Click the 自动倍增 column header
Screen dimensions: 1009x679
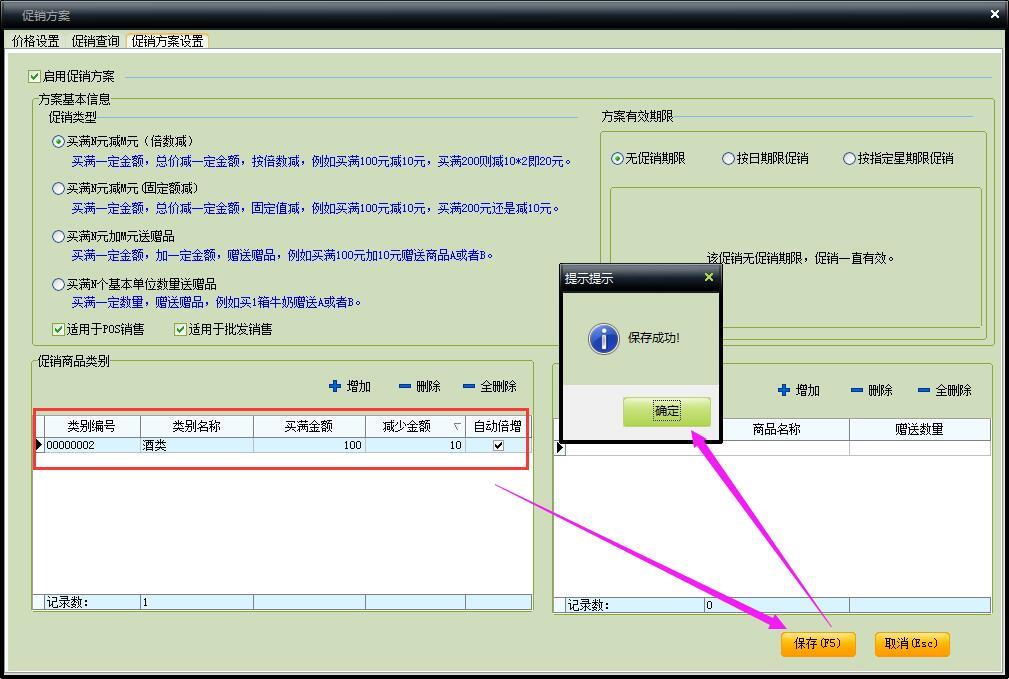pos(497,426)
